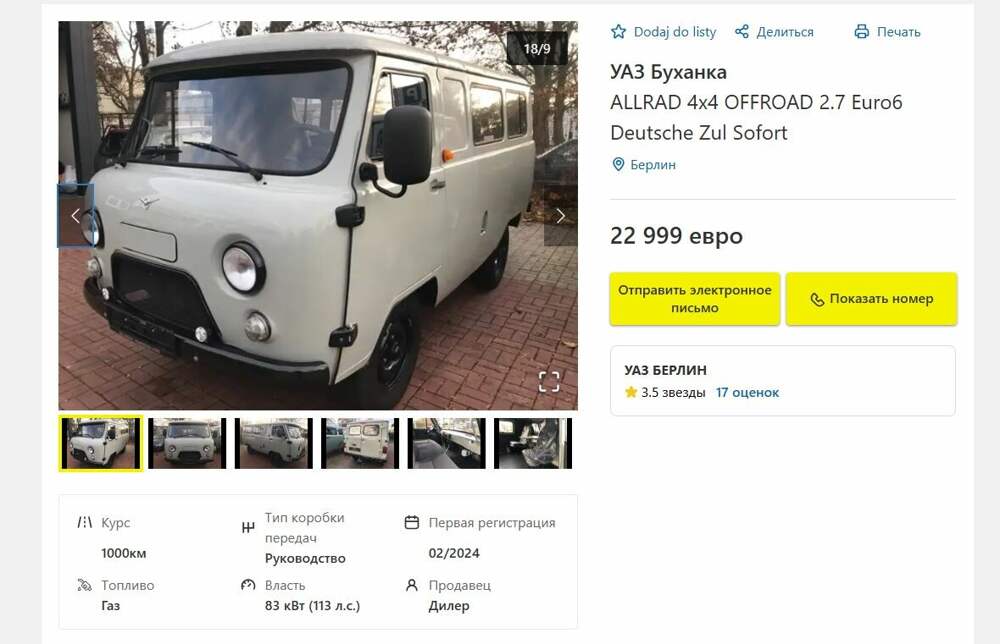Show the previous vehicle photo
The image size is (1000, 644).
[x=75, y=216]
